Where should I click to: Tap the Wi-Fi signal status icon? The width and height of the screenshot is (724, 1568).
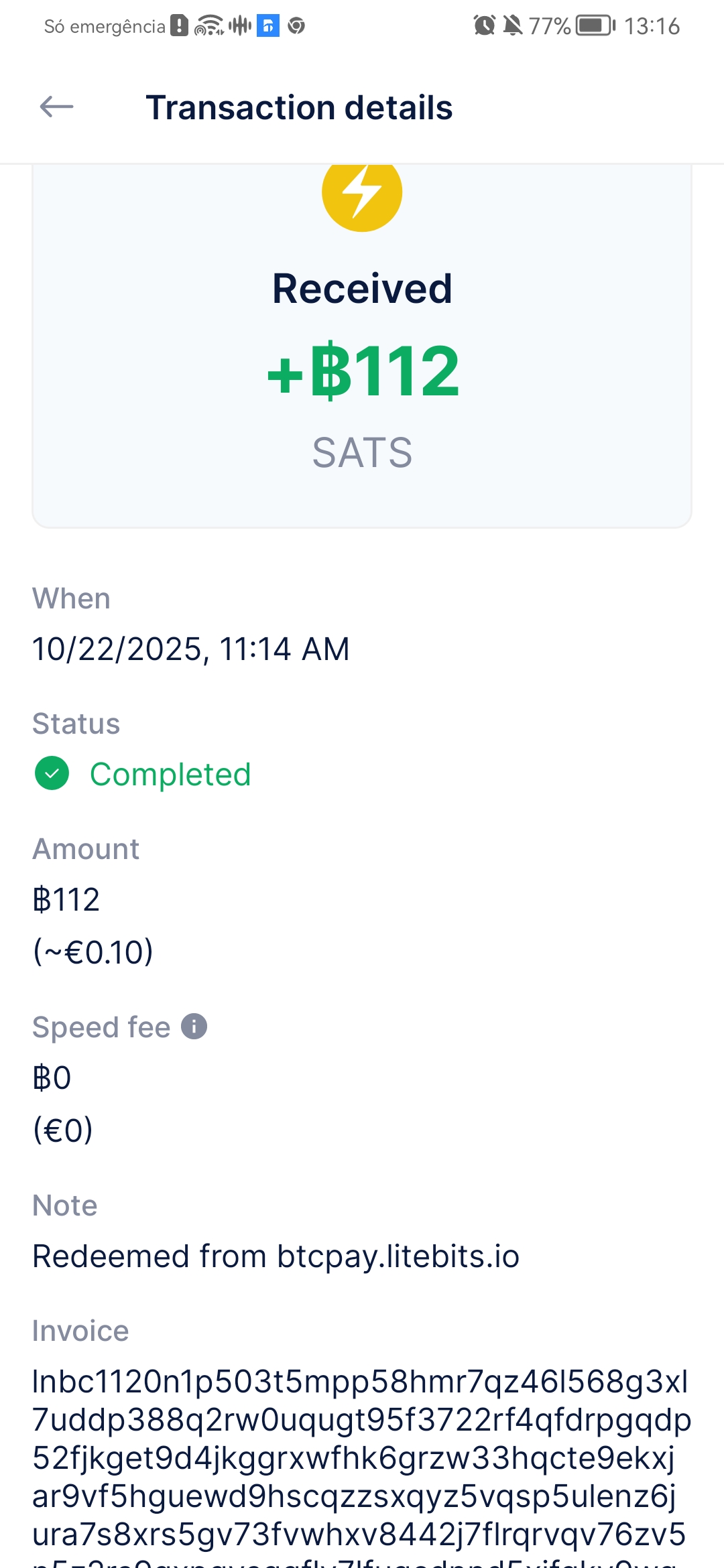[x=208, y=25]
